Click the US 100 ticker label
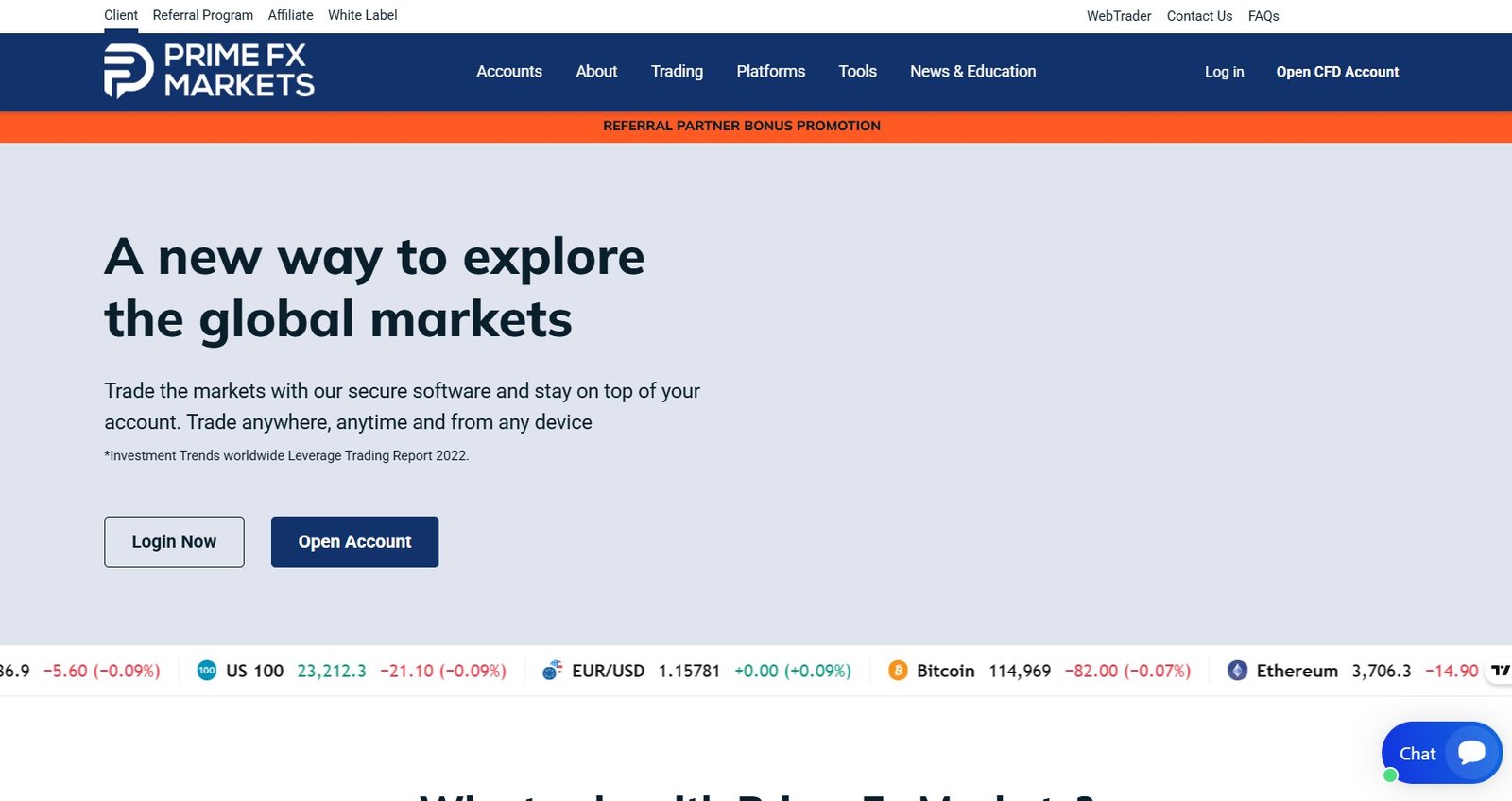Viewport: 1512px width, 801px height. coord(254,671)
